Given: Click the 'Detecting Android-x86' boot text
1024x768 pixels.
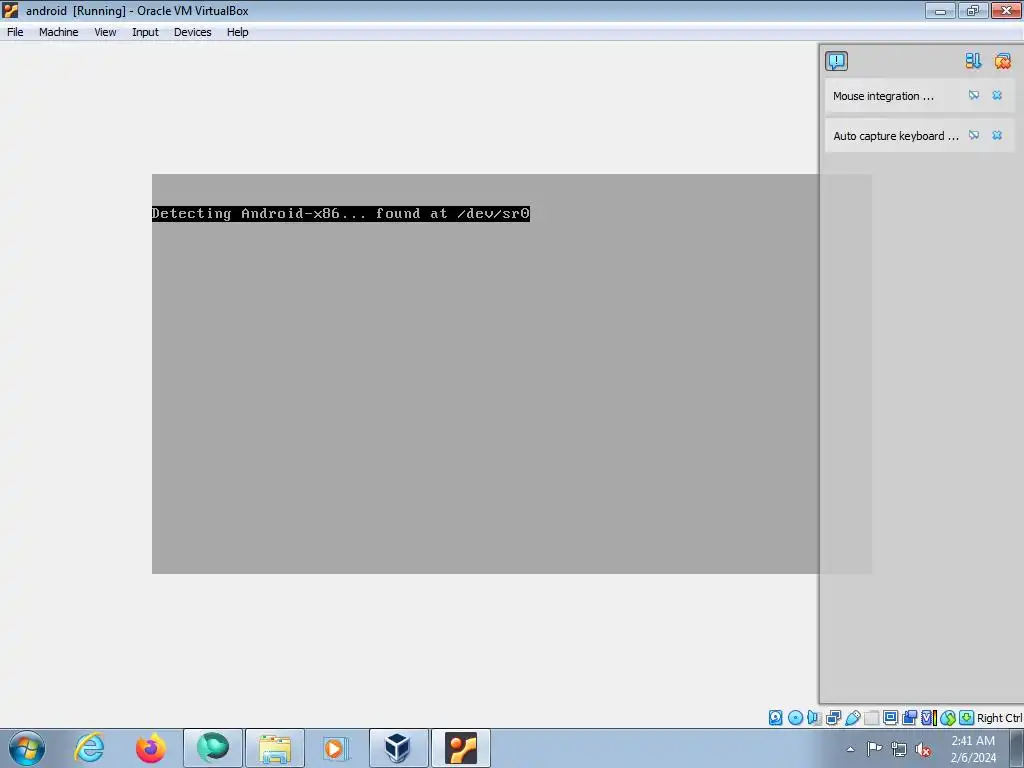Looking at the screenshot, I should tap(340, 214).
